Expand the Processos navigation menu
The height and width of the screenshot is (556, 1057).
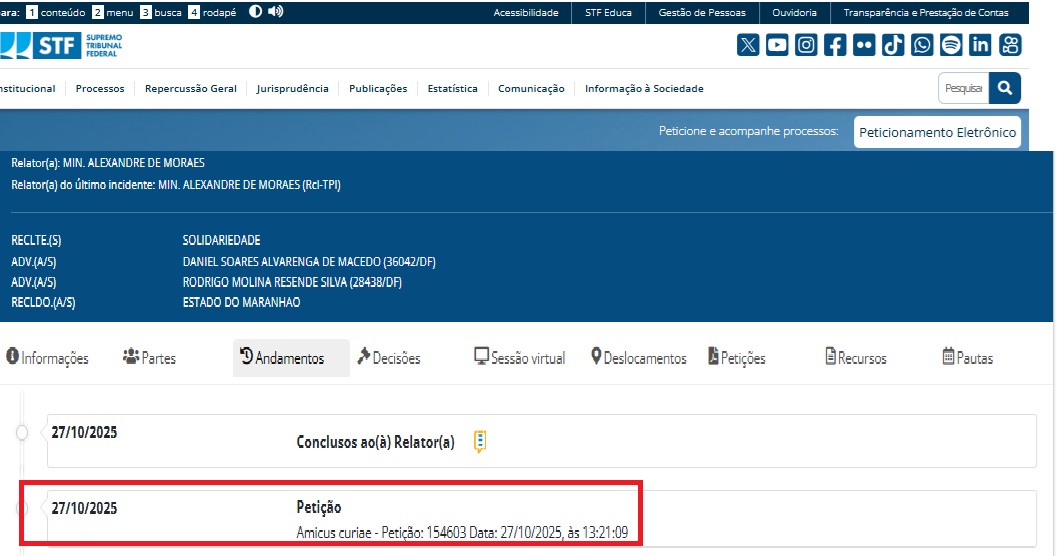pos(100,89)
